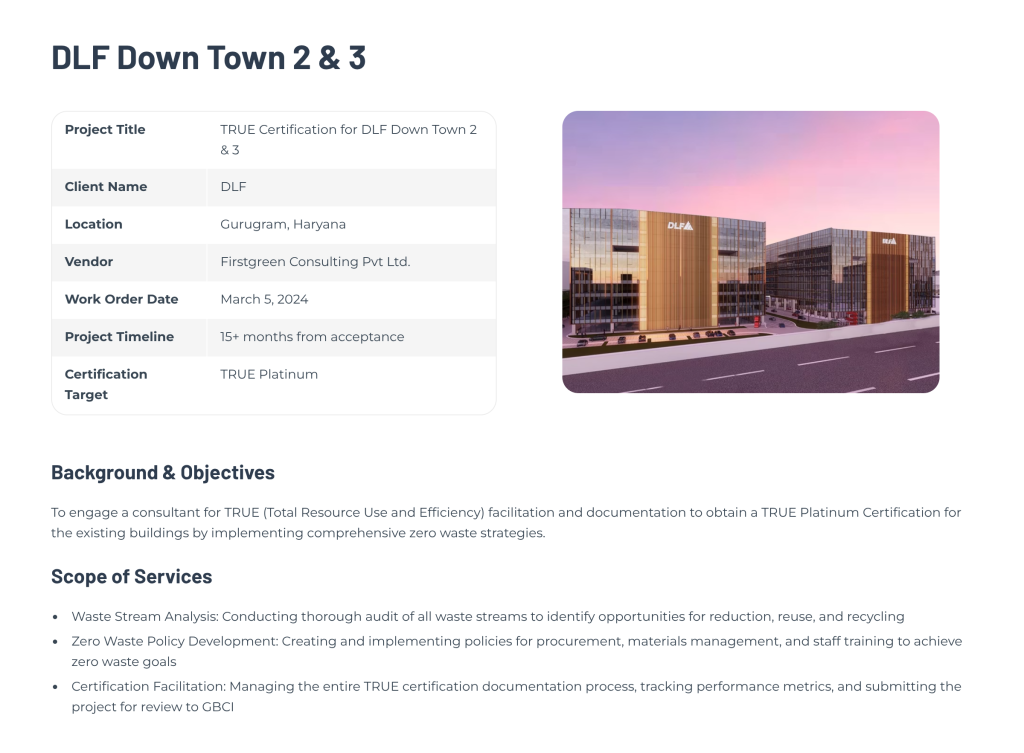Click the 'March 5, 2024' date value
Screen dimensions: 1024x753
264,299
